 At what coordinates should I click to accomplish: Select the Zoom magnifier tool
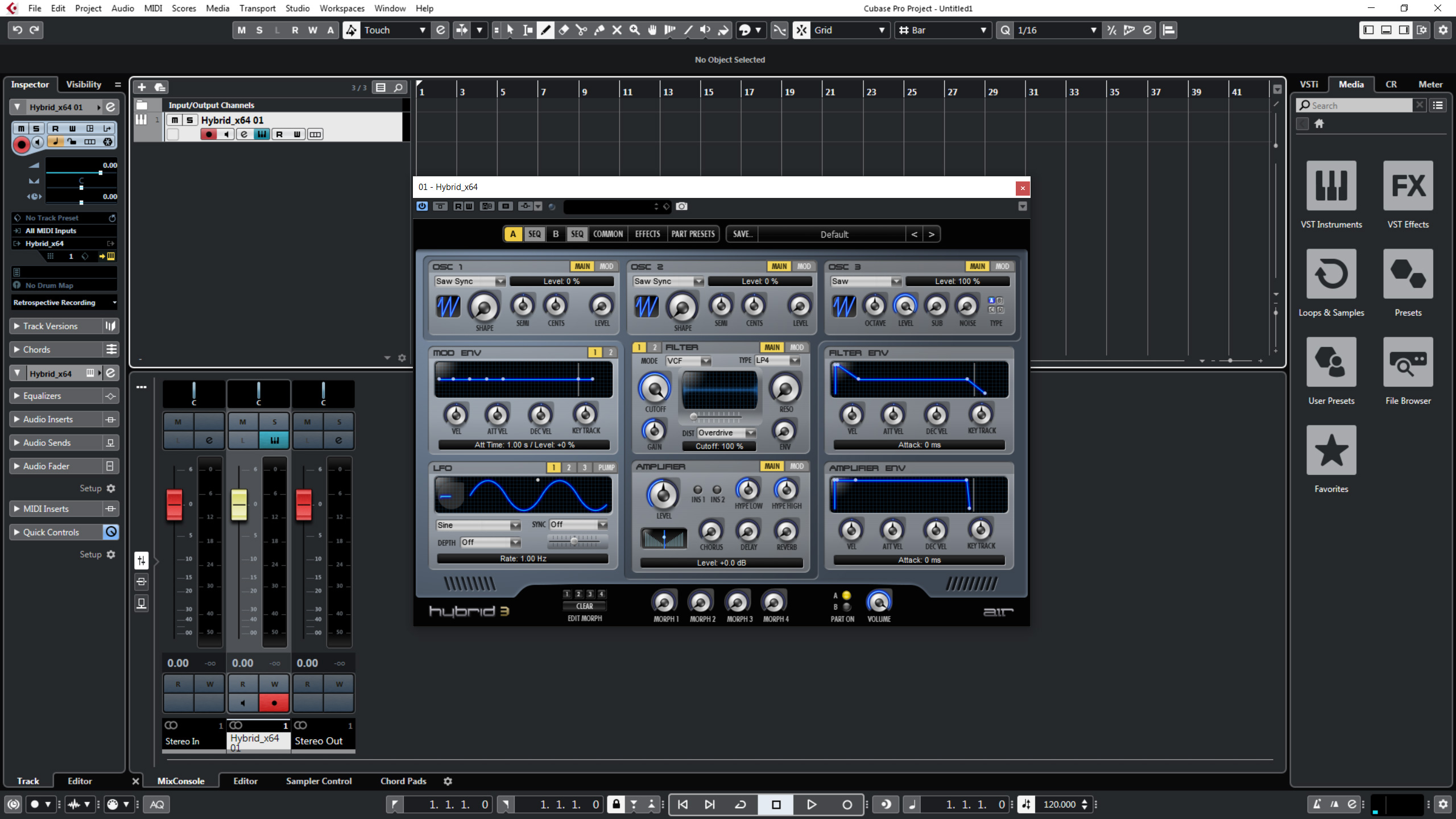click(634, 30)
